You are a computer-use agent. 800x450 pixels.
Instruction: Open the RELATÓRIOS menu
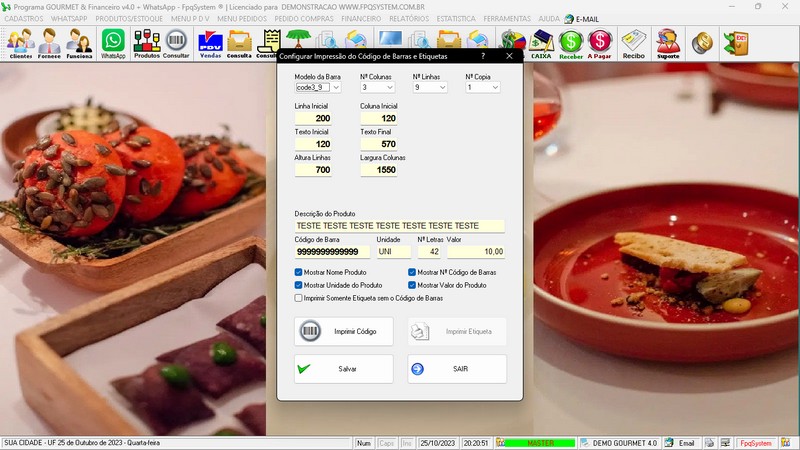click(409, 19)
